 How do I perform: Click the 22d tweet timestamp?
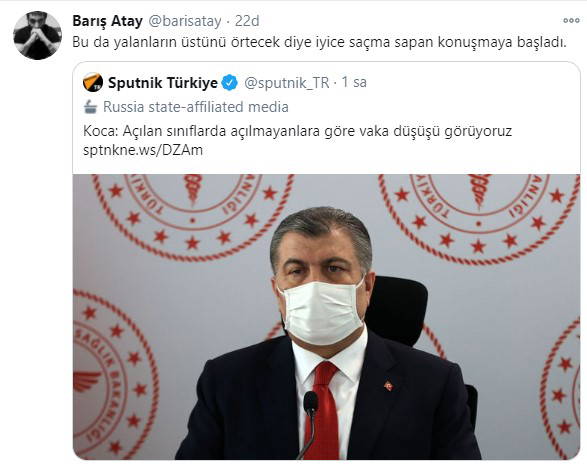click(x=247, y=21)
